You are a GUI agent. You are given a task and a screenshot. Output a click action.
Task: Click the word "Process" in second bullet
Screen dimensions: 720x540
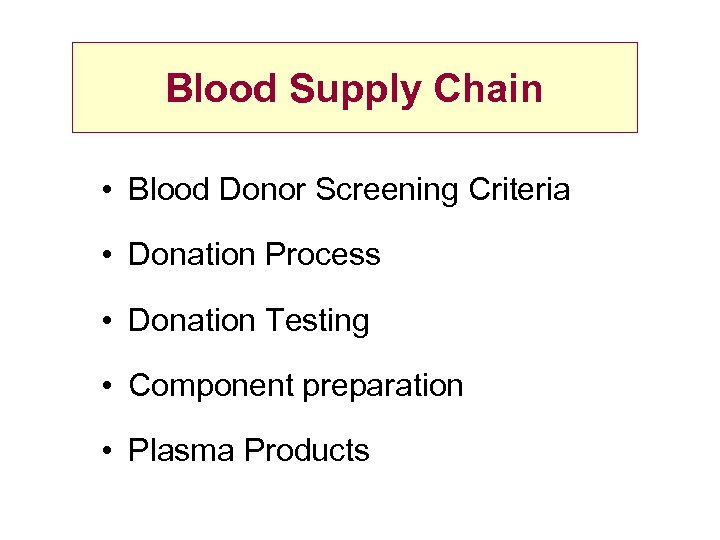[x=324, y=255]
